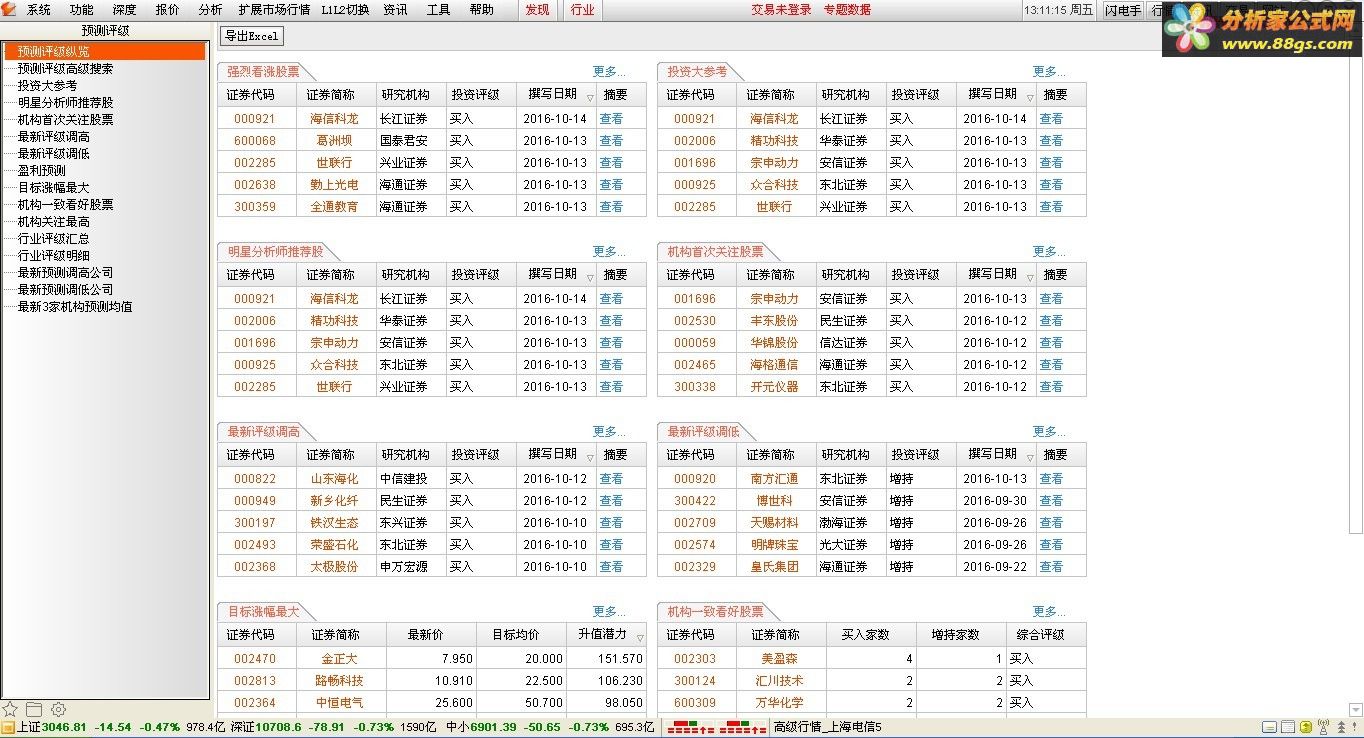Sort 目标涨幅最大 table by 升值潜力 arrow
The height and width of the screenshot is (738, 1364).
(640, 638)
